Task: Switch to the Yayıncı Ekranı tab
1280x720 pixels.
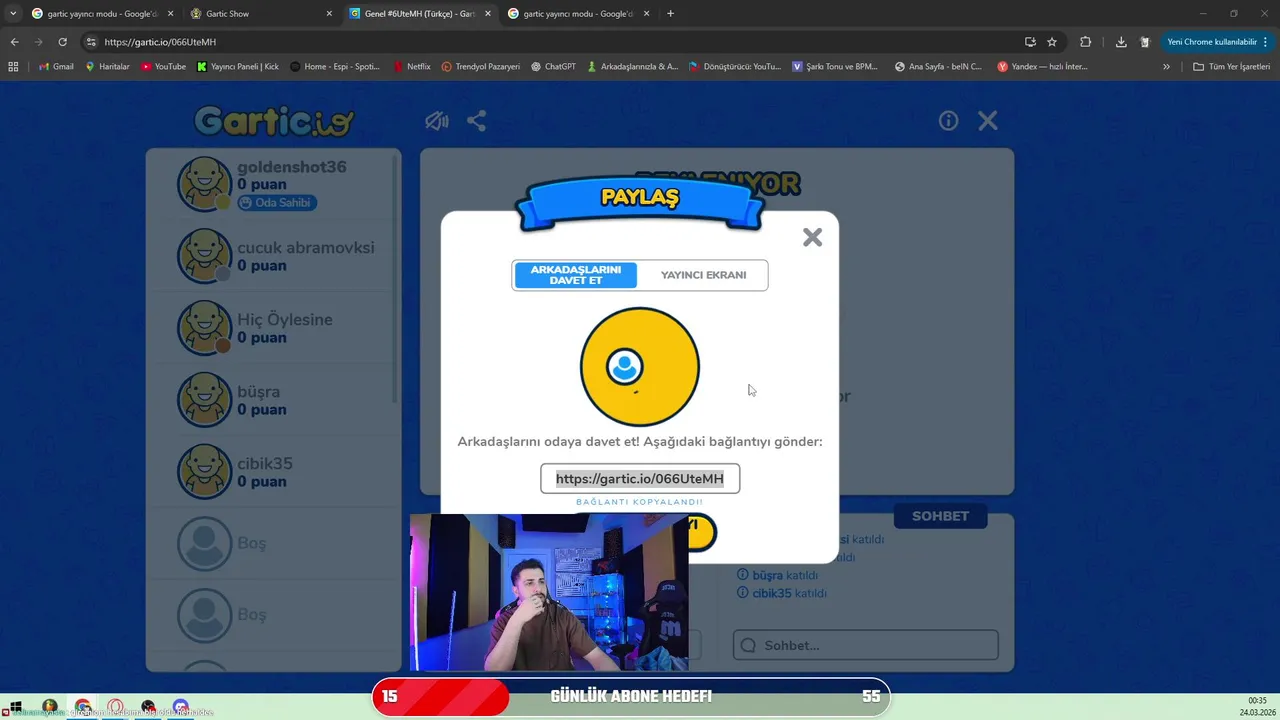Action: pos(703,275)
